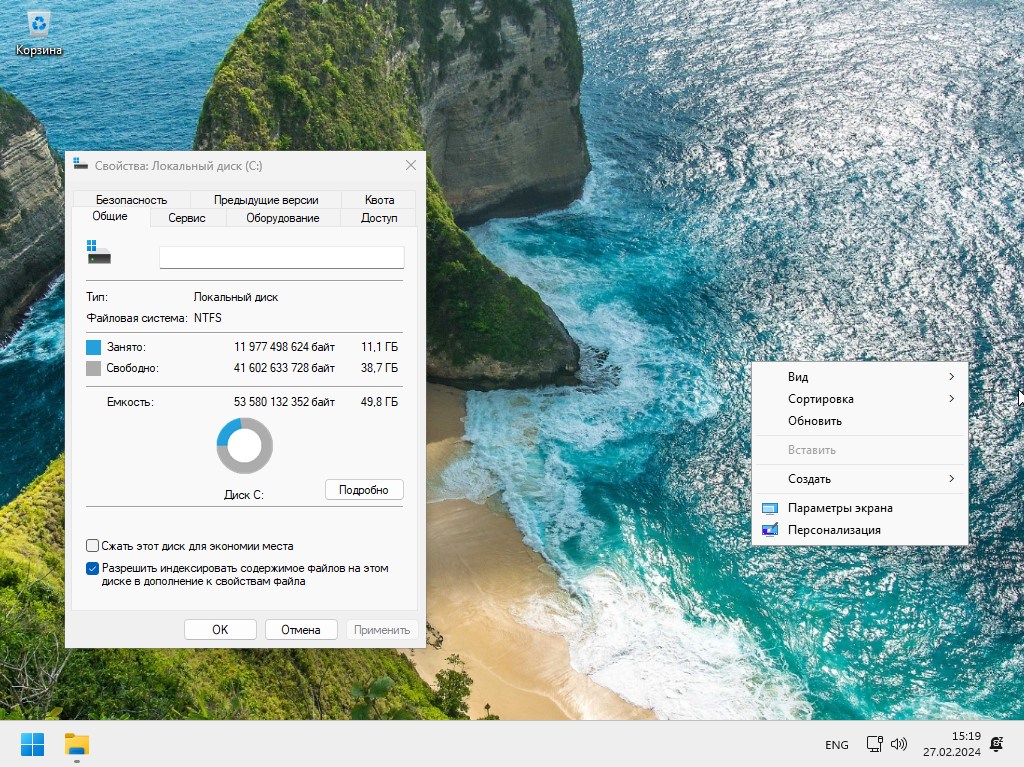Image resolution: width=1024 pixels, height=767 pixels.
Task: Click the '41 602 633 728 байт' value
Action: [x=284, y=368]
